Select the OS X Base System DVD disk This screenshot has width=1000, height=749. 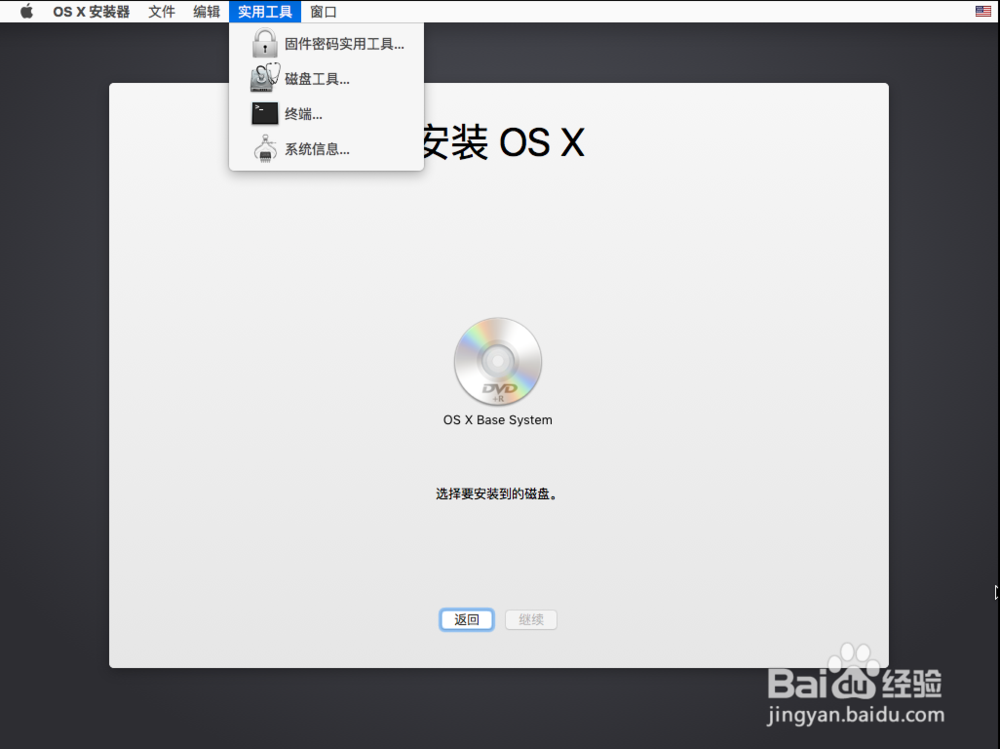point(497,361)
